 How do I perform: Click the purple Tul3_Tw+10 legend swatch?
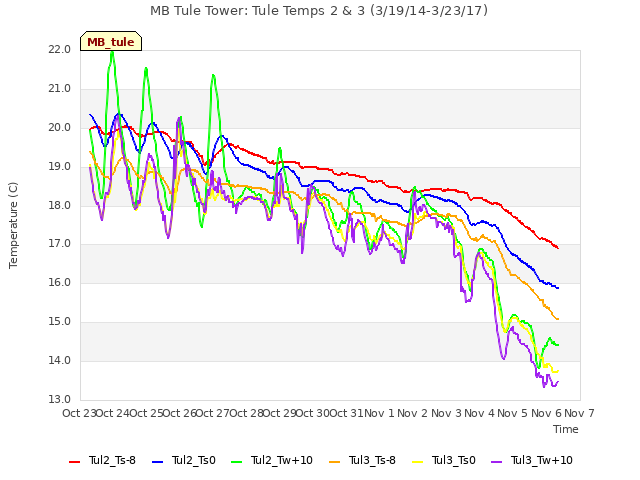tap(496, 461)
